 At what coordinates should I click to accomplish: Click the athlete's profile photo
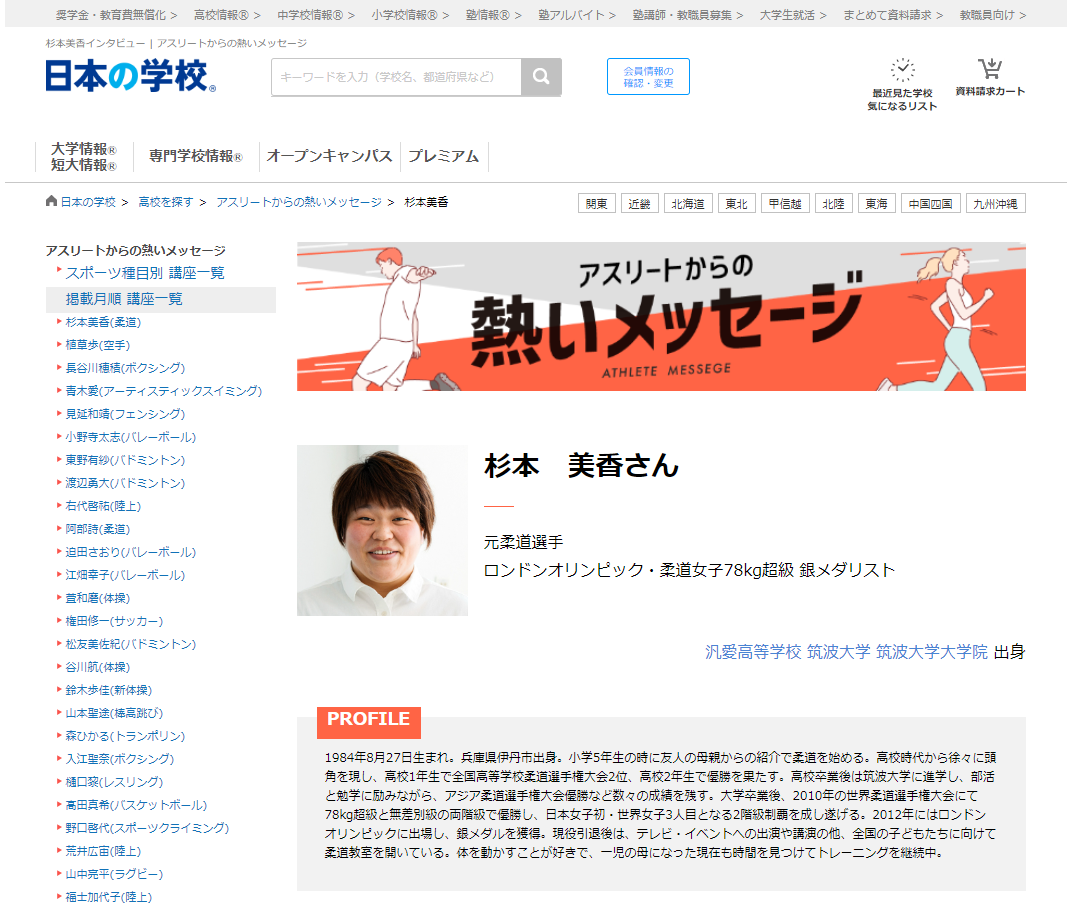click(x=382, y=530)
